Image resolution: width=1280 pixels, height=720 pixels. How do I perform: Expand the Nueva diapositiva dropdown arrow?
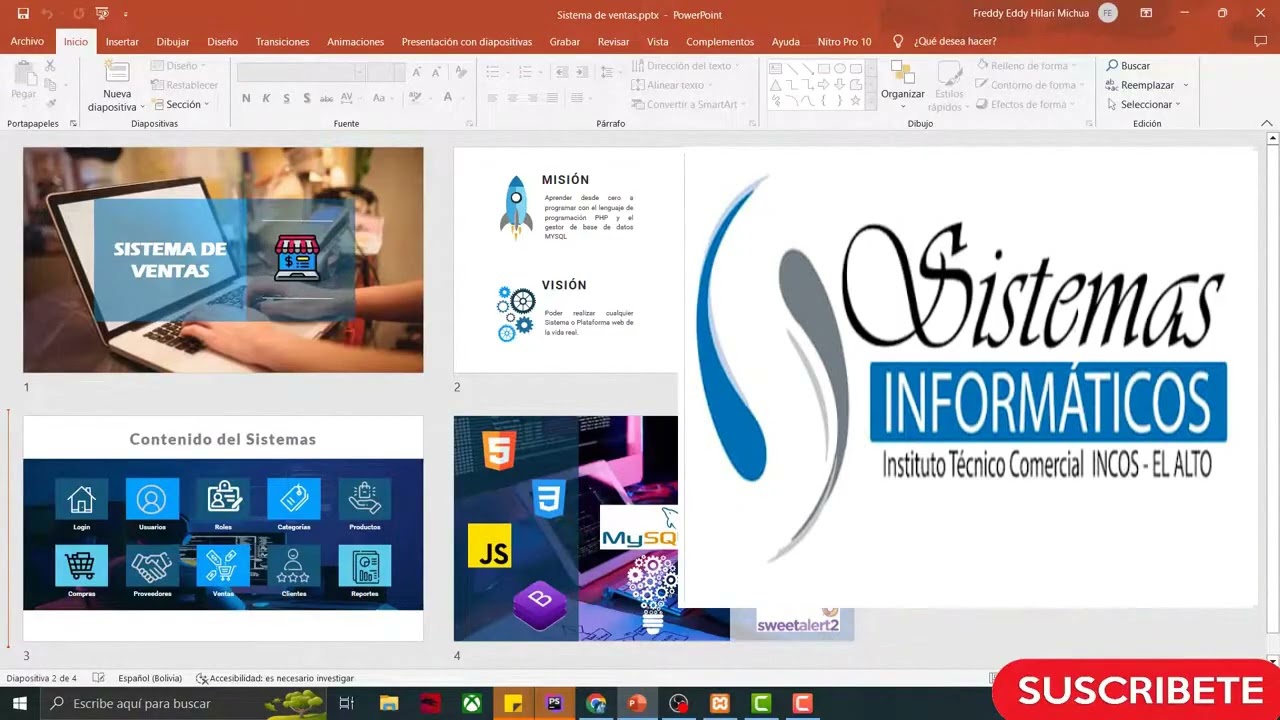point(142,107)
